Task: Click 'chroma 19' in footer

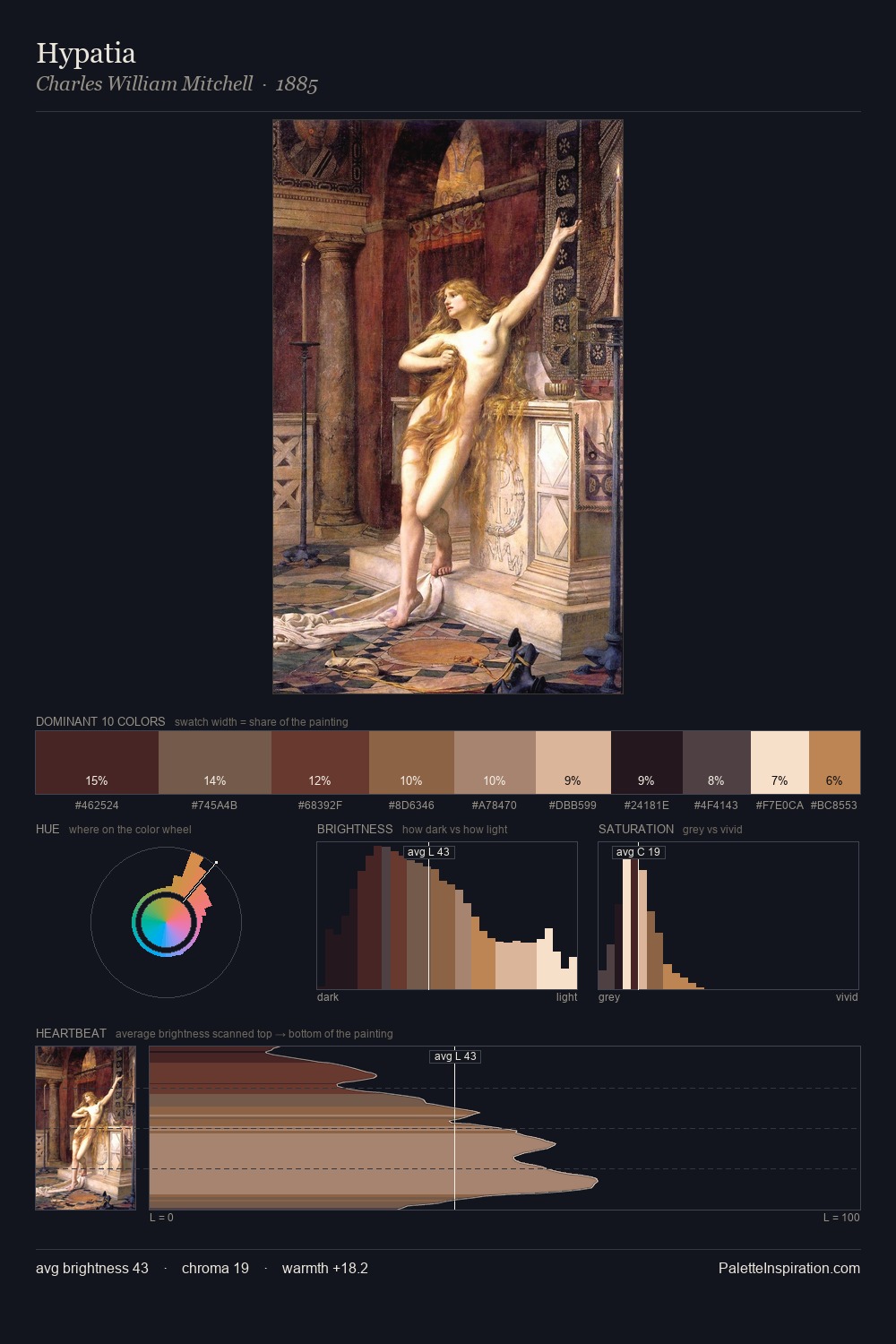Action: point(215,1268)
